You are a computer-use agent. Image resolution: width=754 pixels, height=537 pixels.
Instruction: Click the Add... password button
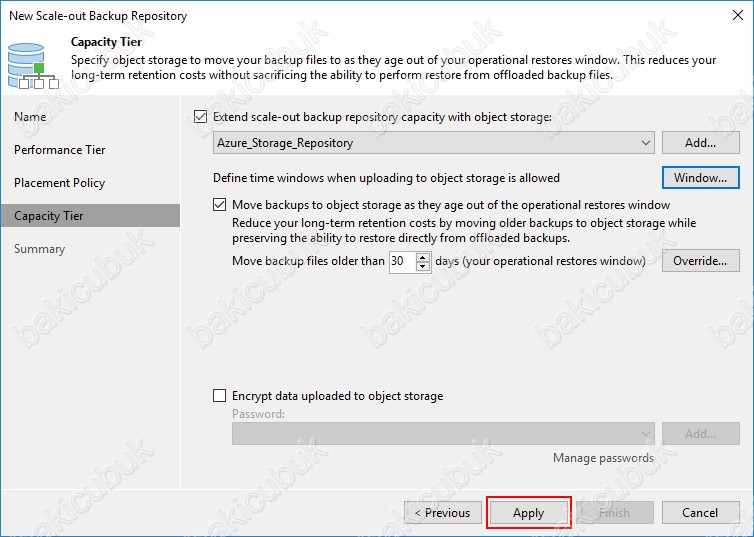tap(701, 434)
